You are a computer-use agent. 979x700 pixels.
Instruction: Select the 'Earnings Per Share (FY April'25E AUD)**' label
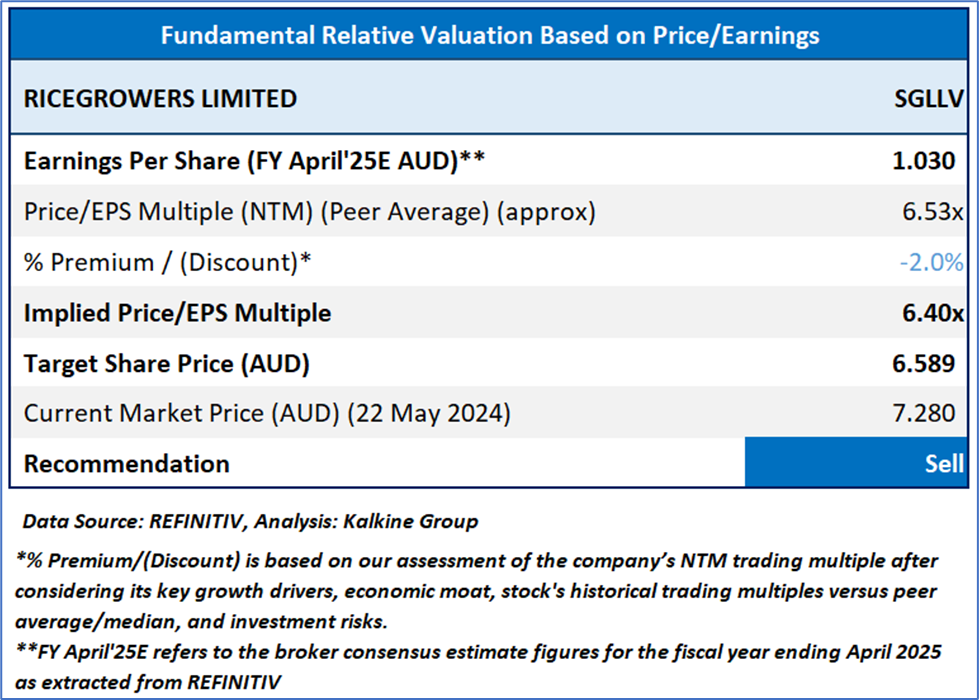point(254,161)
